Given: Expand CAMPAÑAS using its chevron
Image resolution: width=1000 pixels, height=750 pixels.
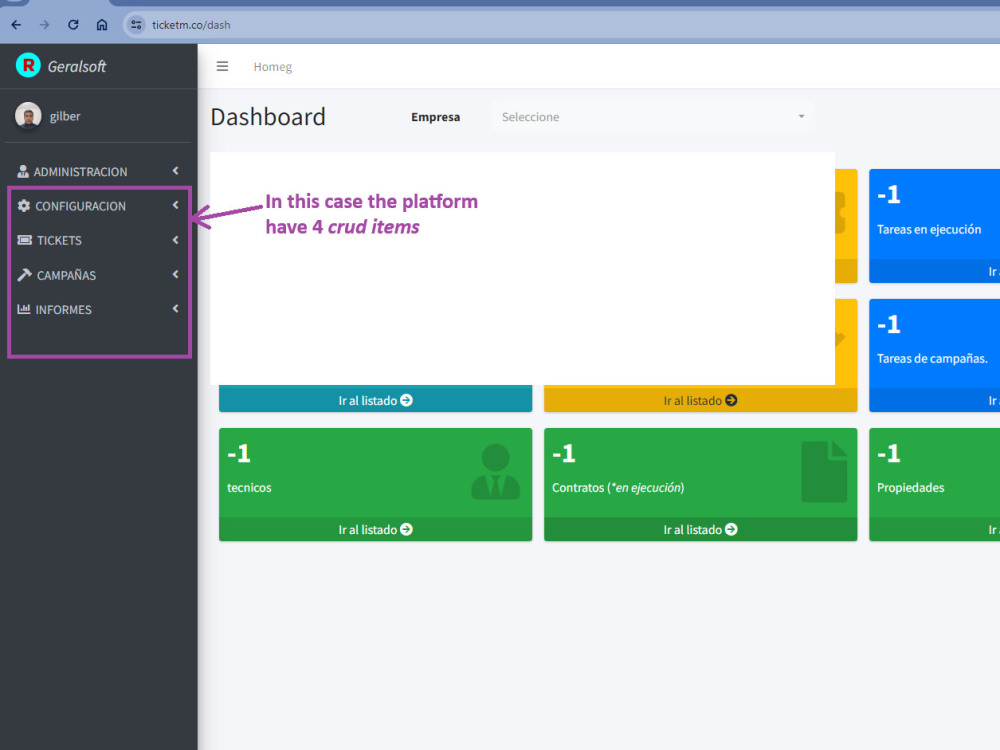Looking at the screenshot, I should point(175,274).
